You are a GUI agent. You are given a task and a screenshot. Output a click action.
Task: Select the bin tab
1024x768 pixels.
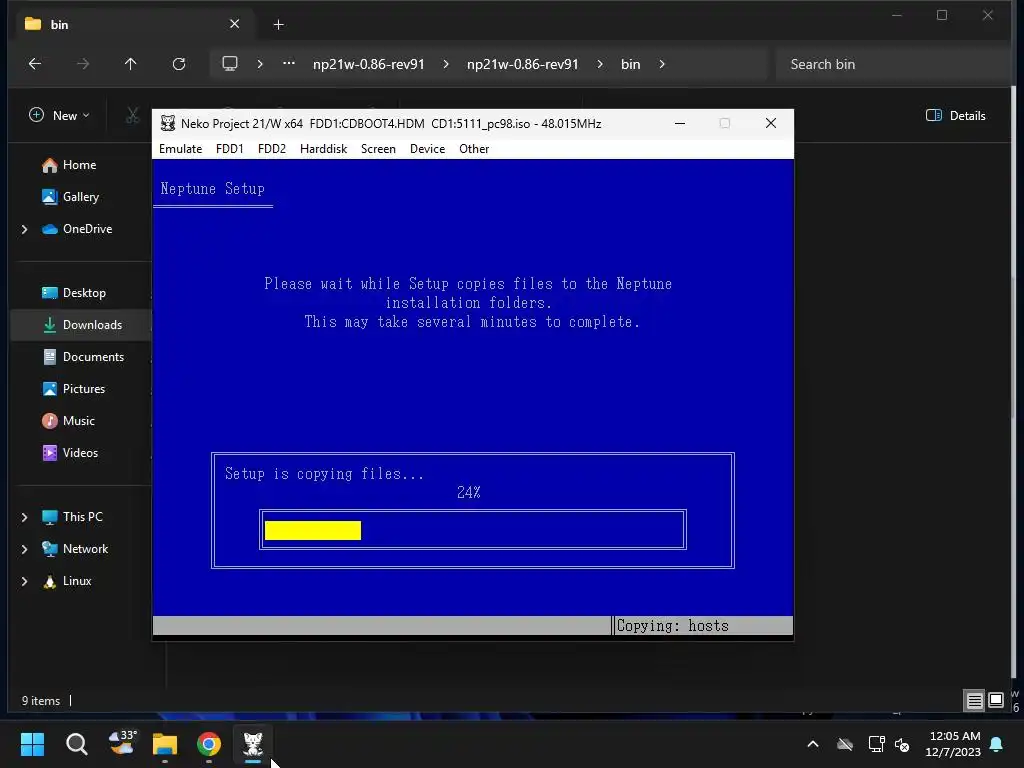pos(132,25)
